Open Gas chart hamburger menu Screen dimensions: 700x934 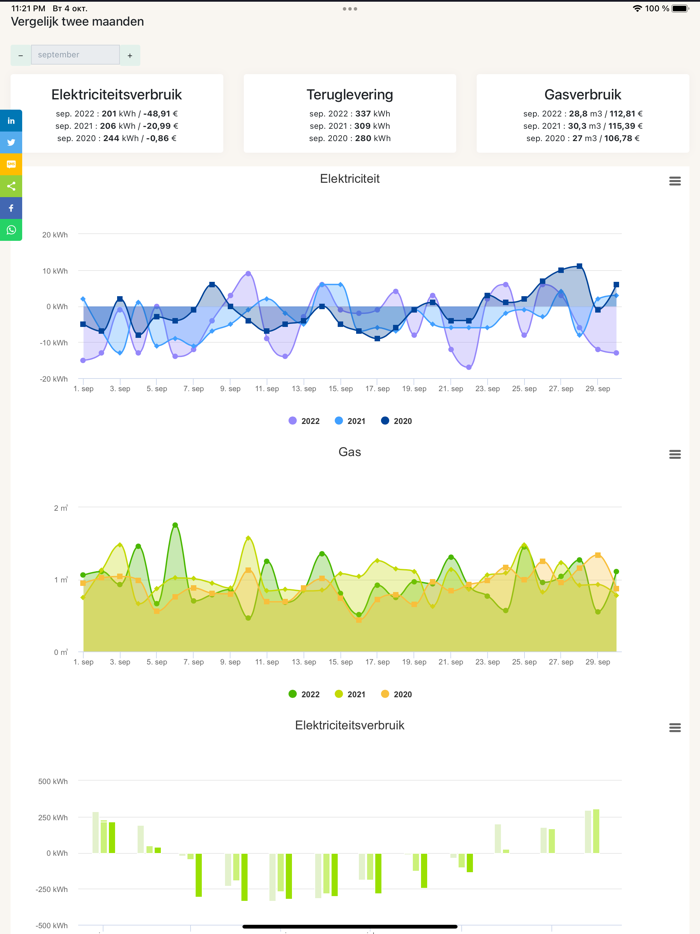(674, 454)
